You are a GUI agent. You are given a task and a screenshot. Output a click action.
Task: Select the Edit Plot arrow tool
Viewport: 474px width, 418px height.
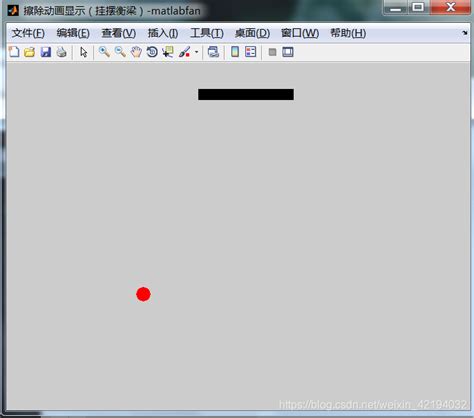point(84,52)
